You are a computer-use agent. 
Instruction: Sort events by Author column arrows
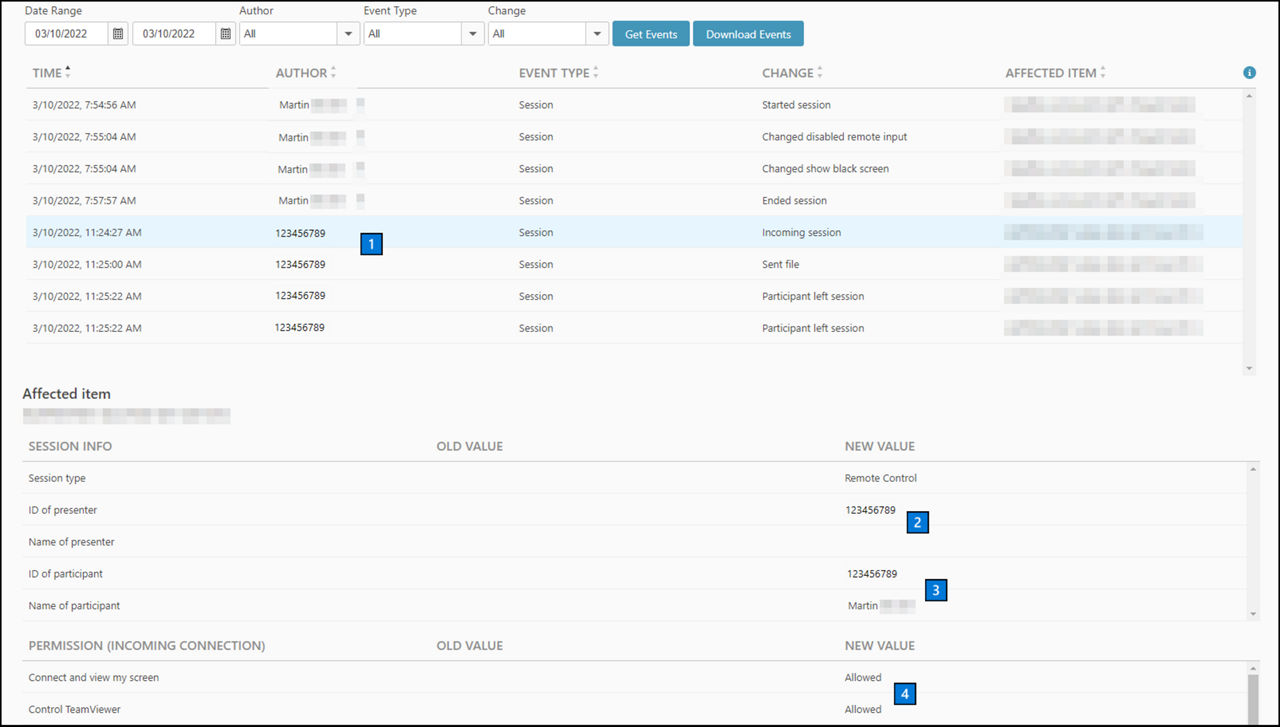334,73
